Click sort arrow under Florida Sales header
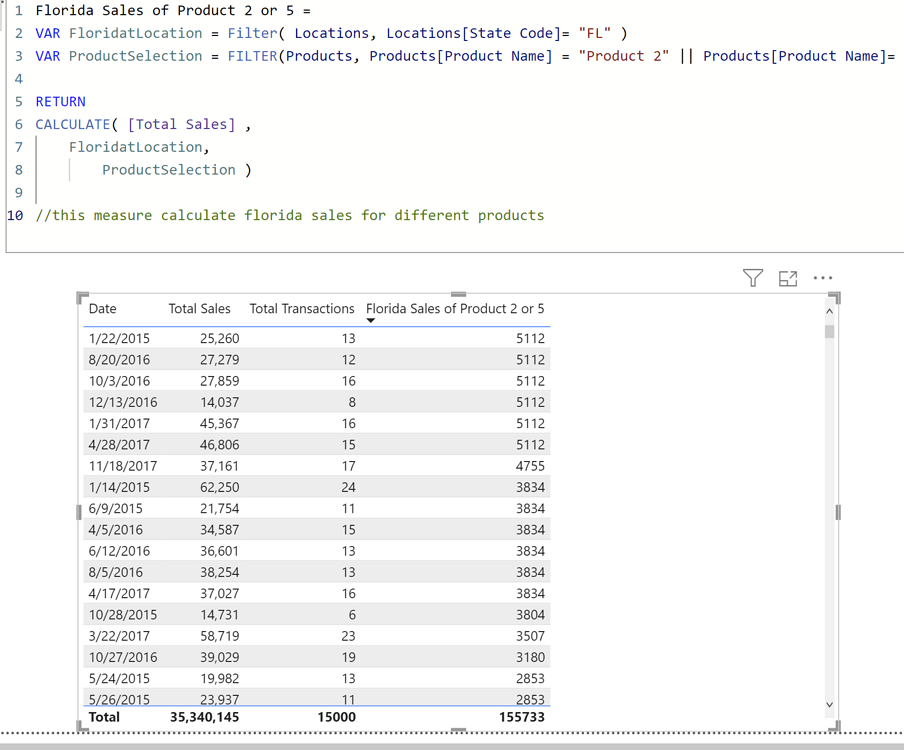 click(x=371, y=321)
